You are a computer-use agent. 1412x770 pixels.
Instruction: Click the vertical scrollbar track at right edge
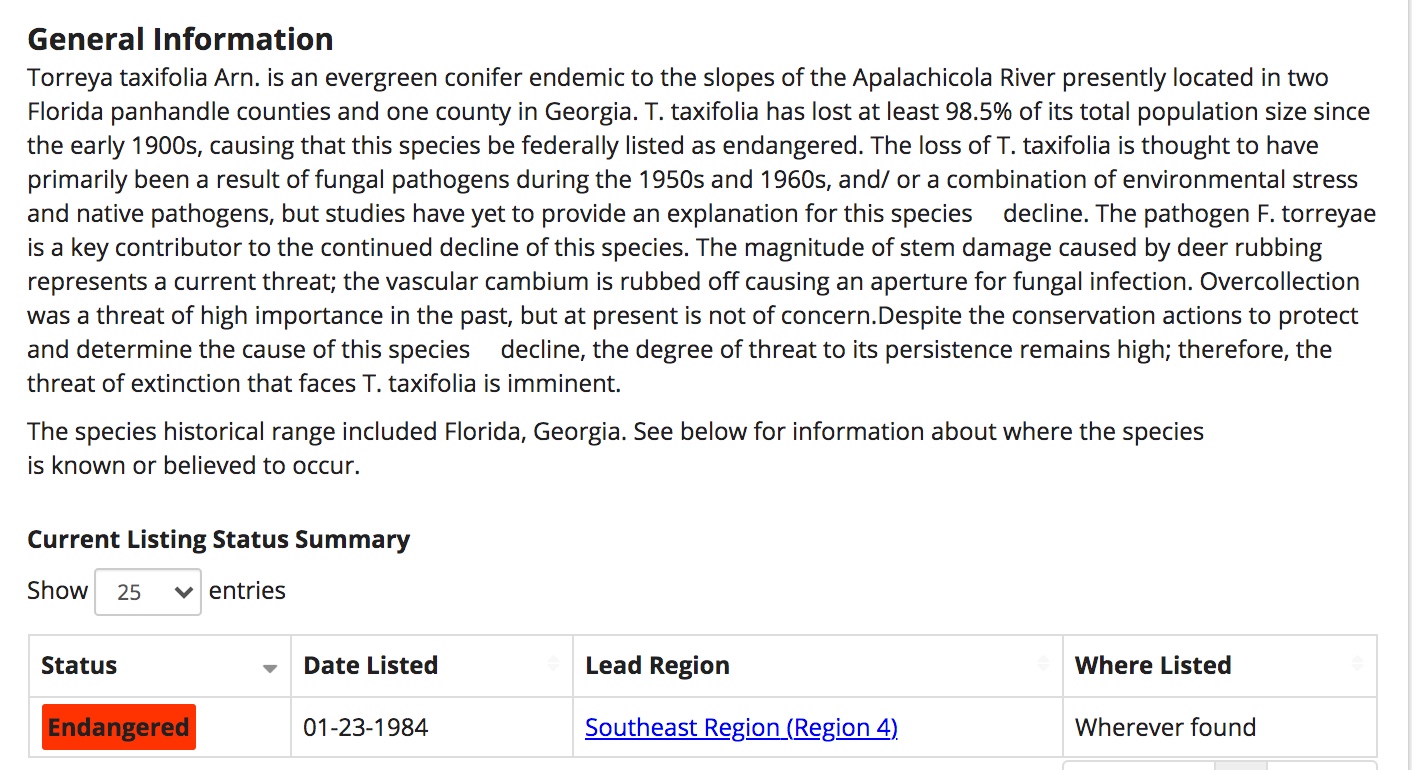pos(1404,385)
